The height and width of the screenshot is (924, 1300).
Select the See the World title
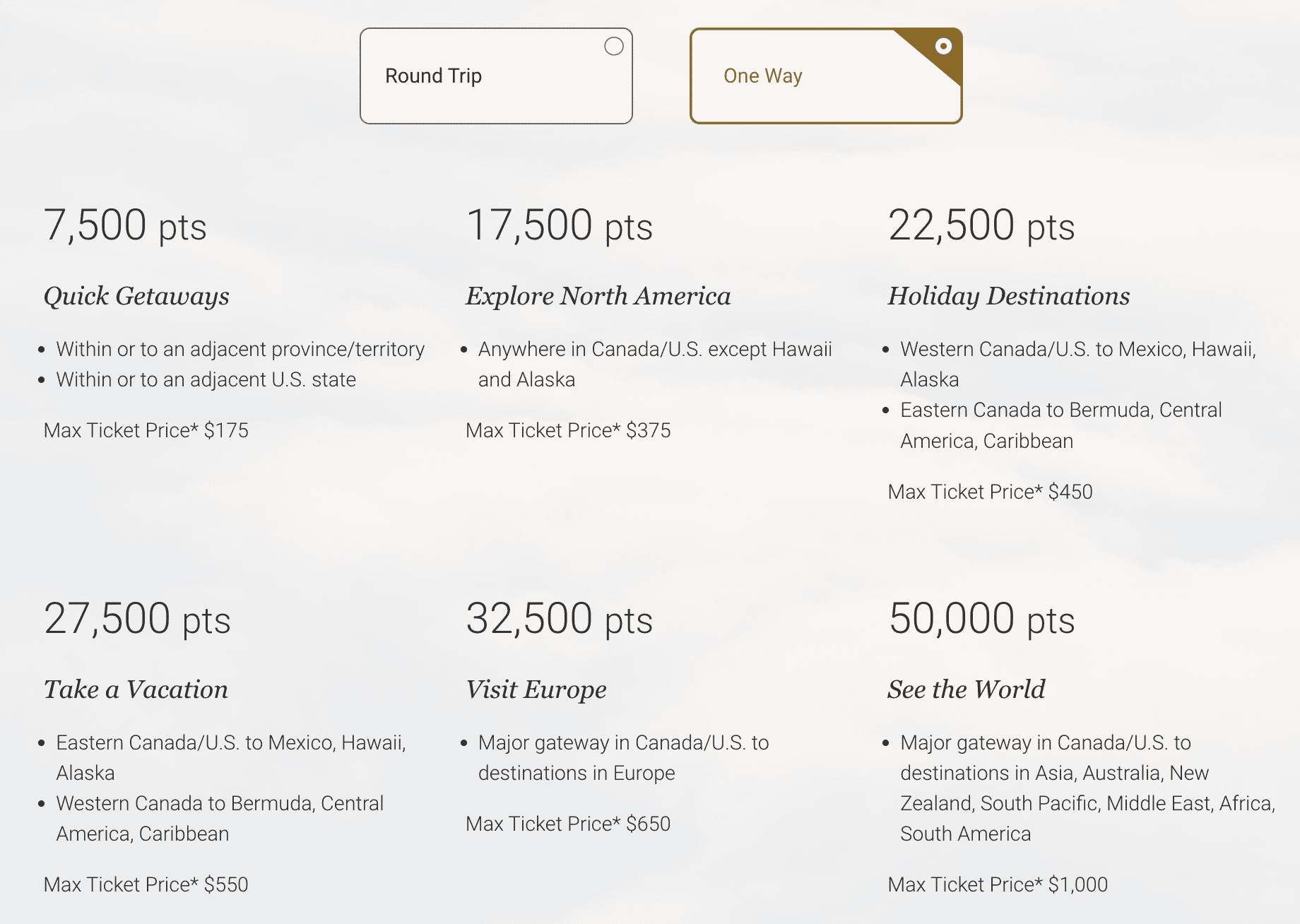(966, 689)
